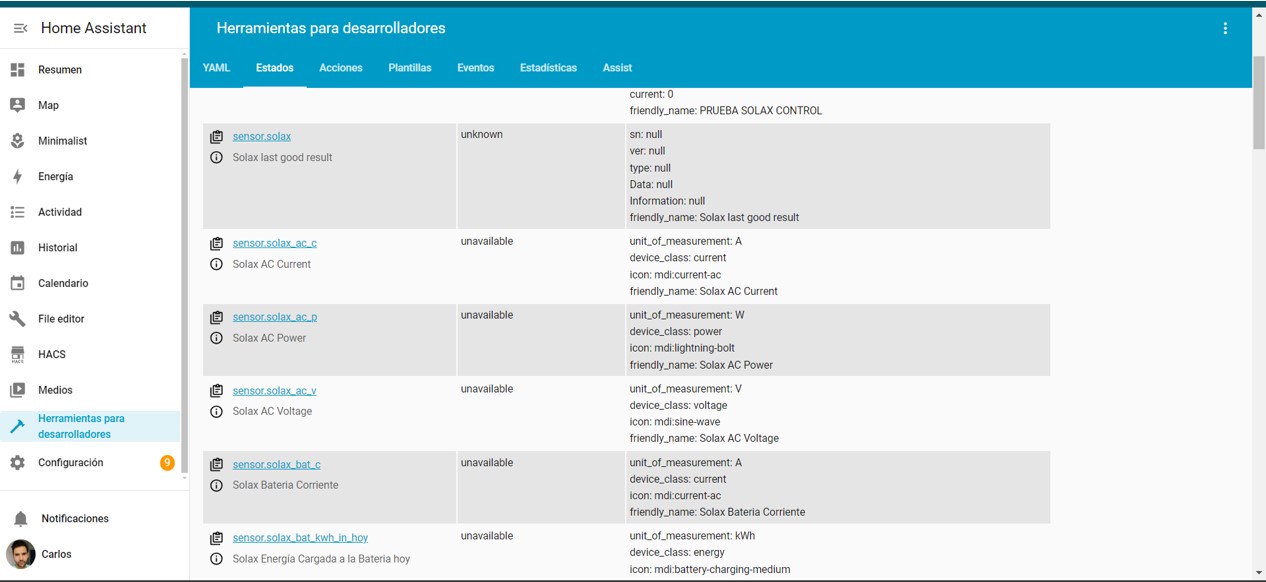Open Notificaciones bell icon

tap(20, 519)
